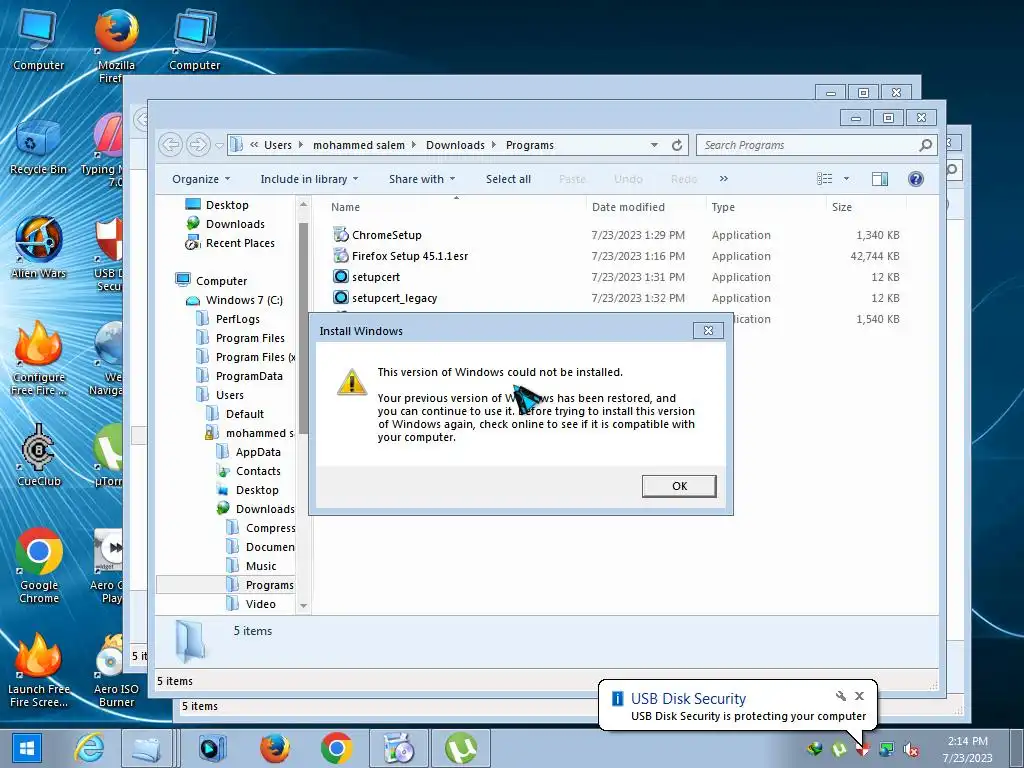Sort by Name column header
Image resolution: width=1024 pixels, height=768 pixels.
345,207
